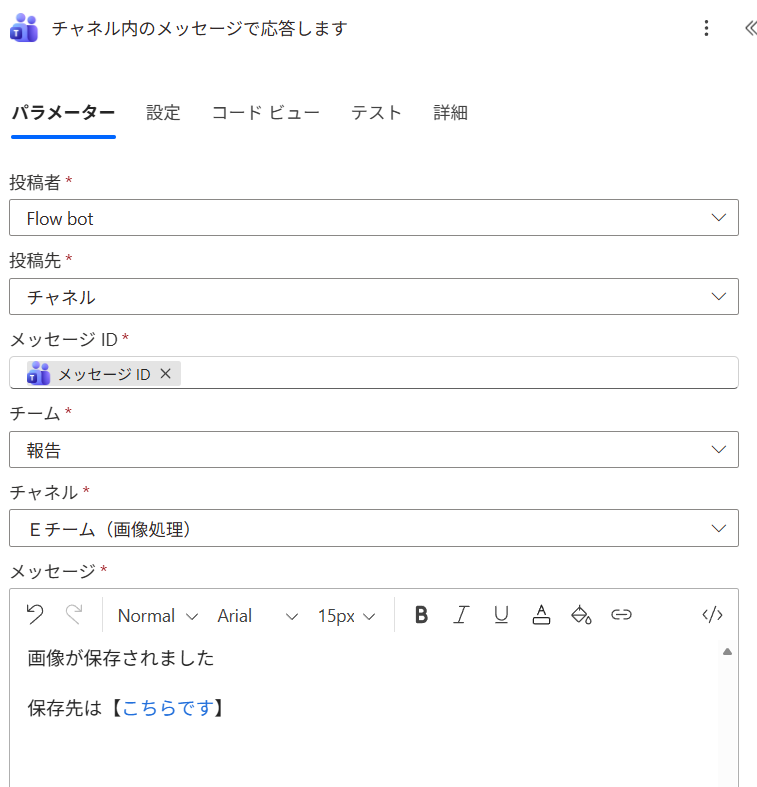Expand the 投稿者 Flow bot dropdown
The height and width of the screenshot is (787, 757).
pos(373,218)
